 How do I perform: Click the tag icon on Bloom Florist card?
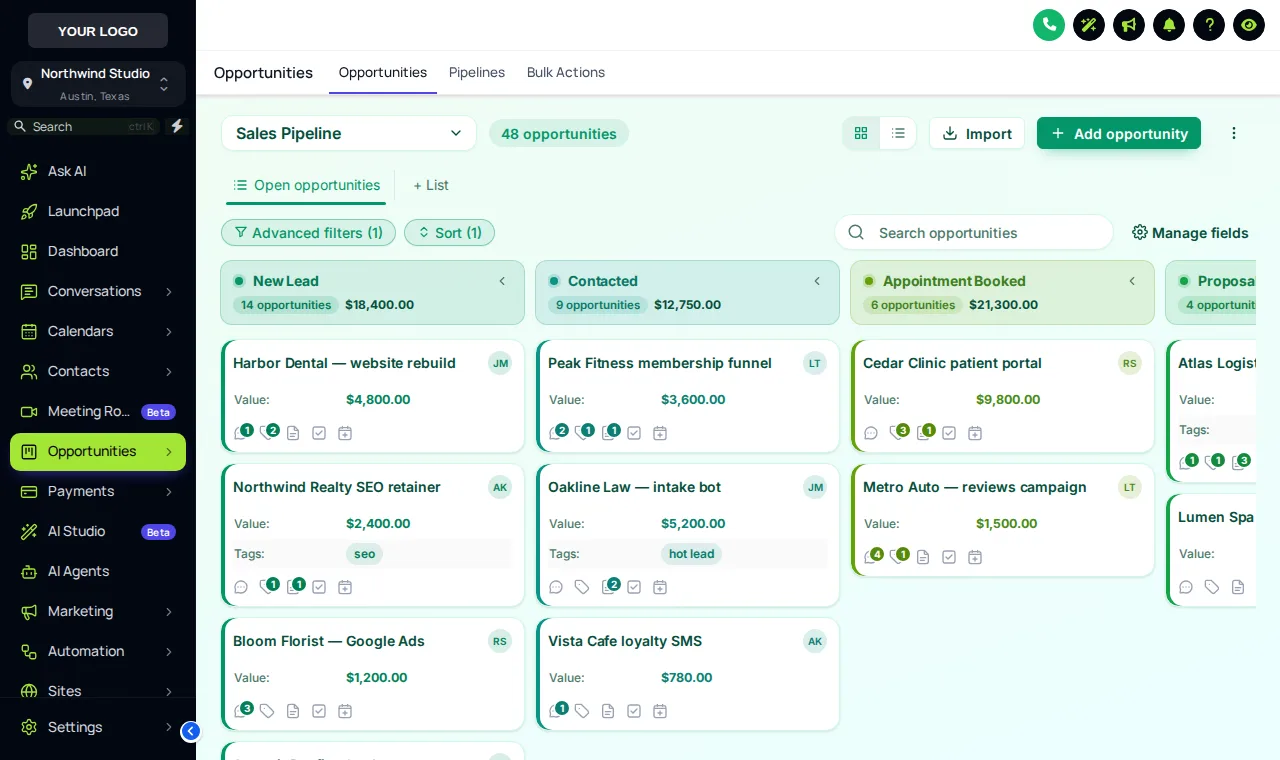(267, 711)
